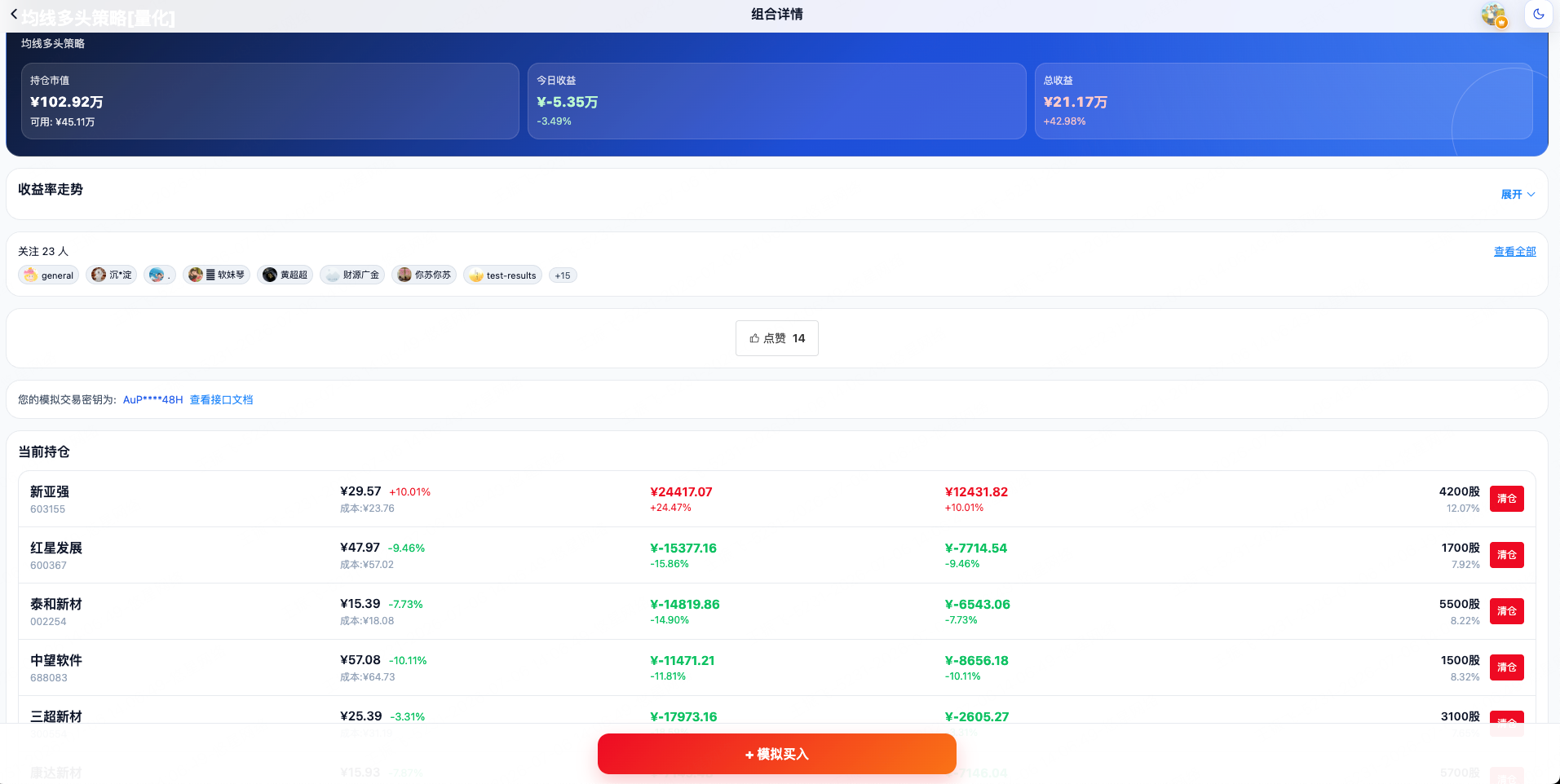Like the portfolio with the 点赞 button
Image resolution: width=1560 pixels, height=784 pixels.
pos(777,338)
